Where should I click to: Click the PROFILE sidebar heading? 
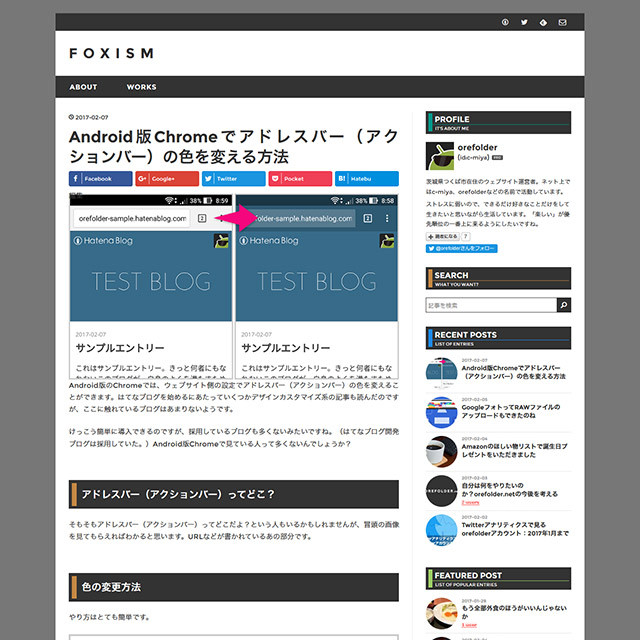pyautogui.click(x=498, y=122)
